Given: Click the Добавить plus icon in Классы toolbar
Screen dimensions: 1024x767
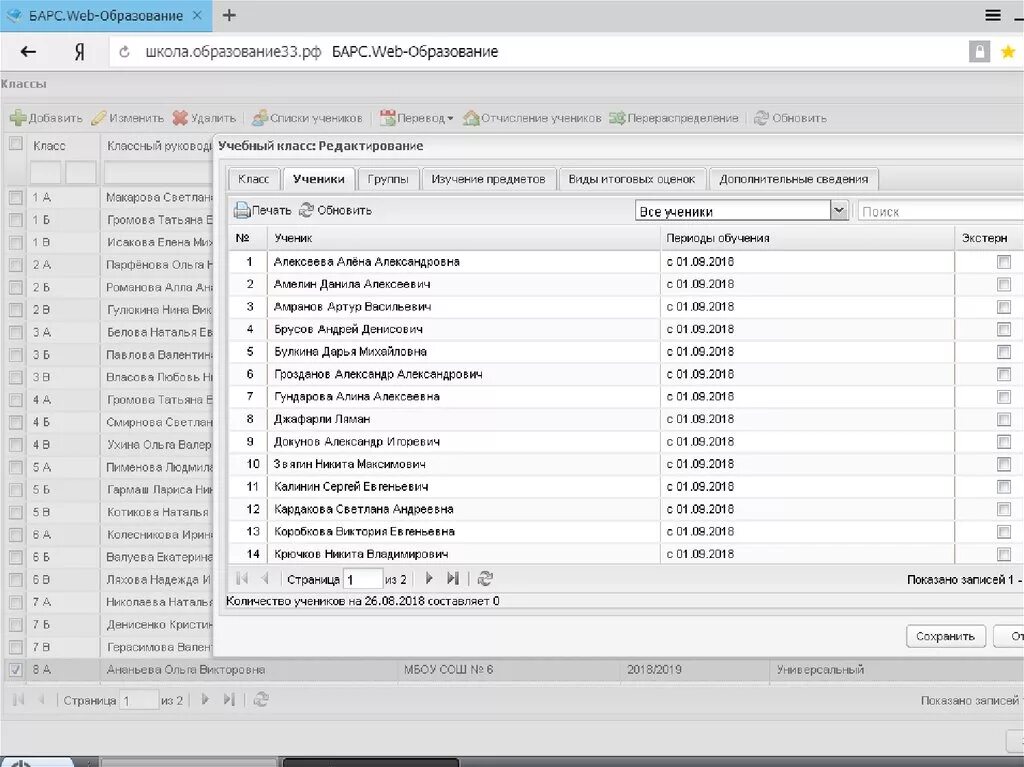Looking at the screenshot, I should point(18,118).
